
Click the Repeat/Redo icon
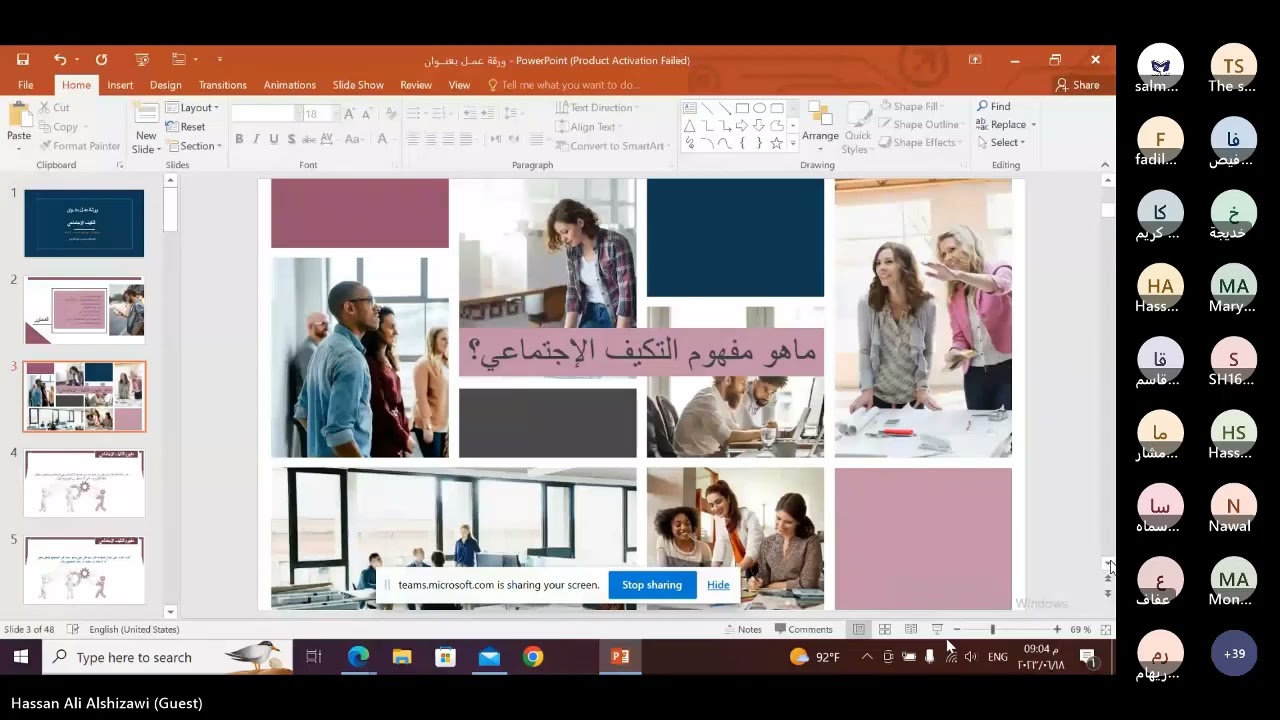coord(101,60)
